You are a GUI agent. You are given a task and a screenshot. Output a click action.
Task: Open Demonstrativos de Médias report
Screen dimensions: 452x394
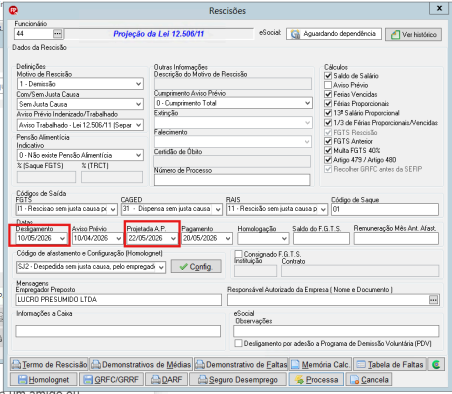(141, 364)
